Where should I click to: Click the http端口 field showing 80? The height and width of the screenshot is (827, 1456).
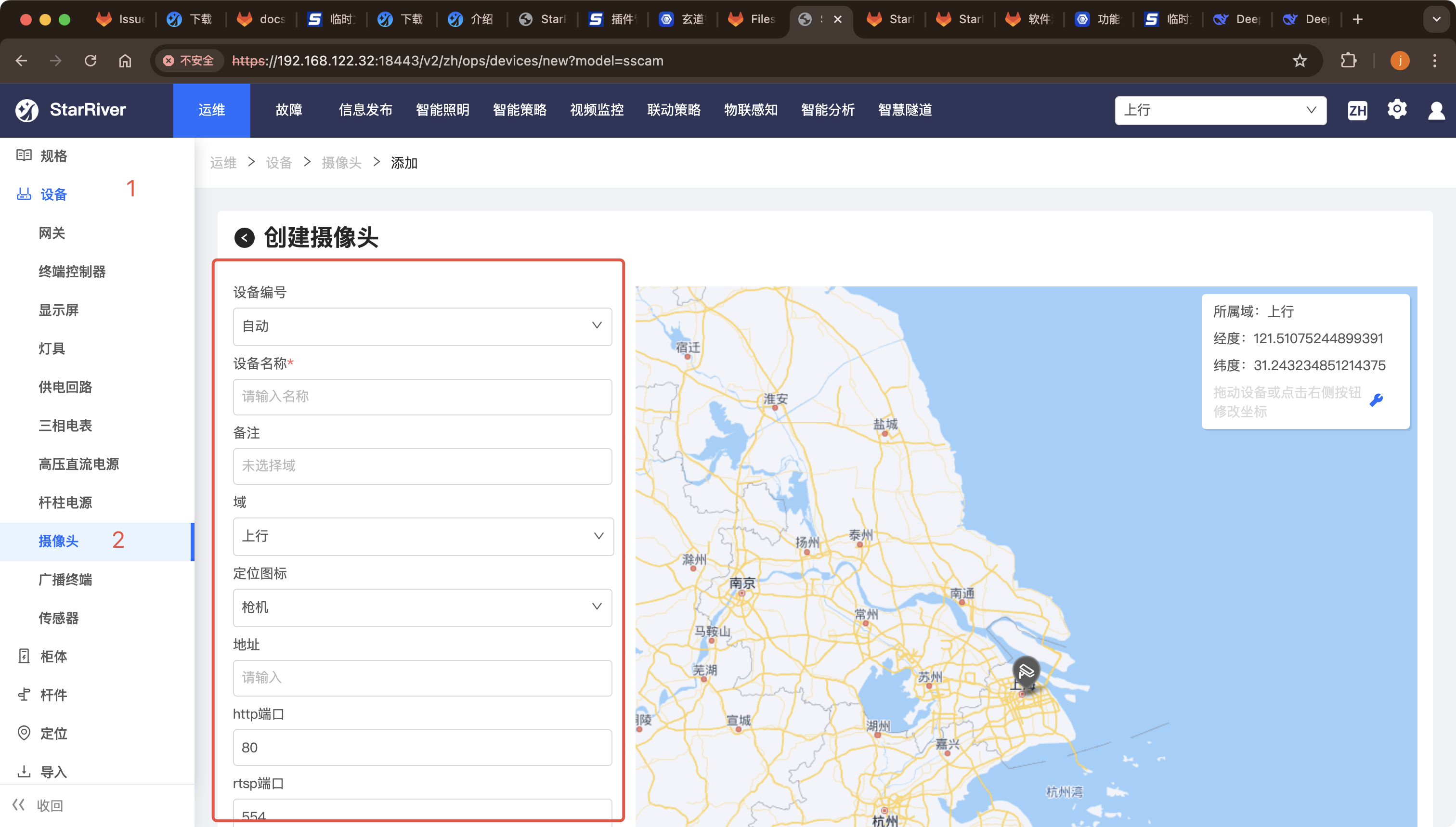(422, 748)
